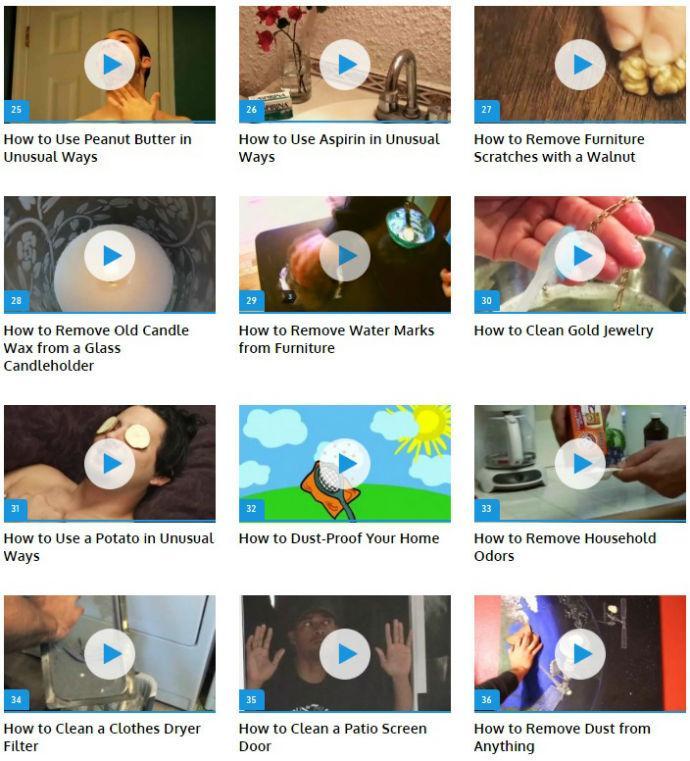Open 'How to Clean Gold Jewelry' title link

point(563,331)
